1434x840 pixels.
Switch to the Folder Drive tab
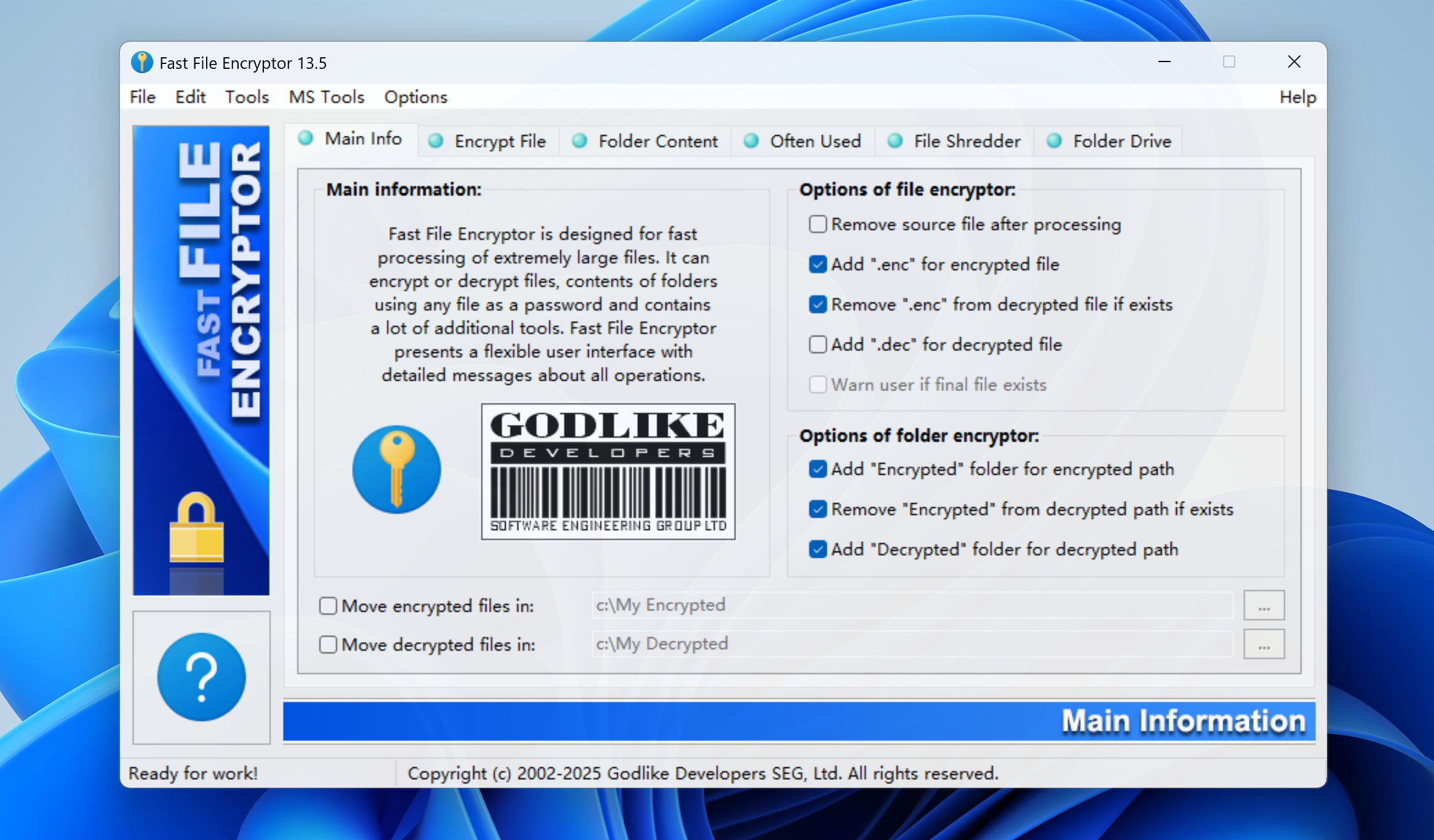click(1109, 141)
